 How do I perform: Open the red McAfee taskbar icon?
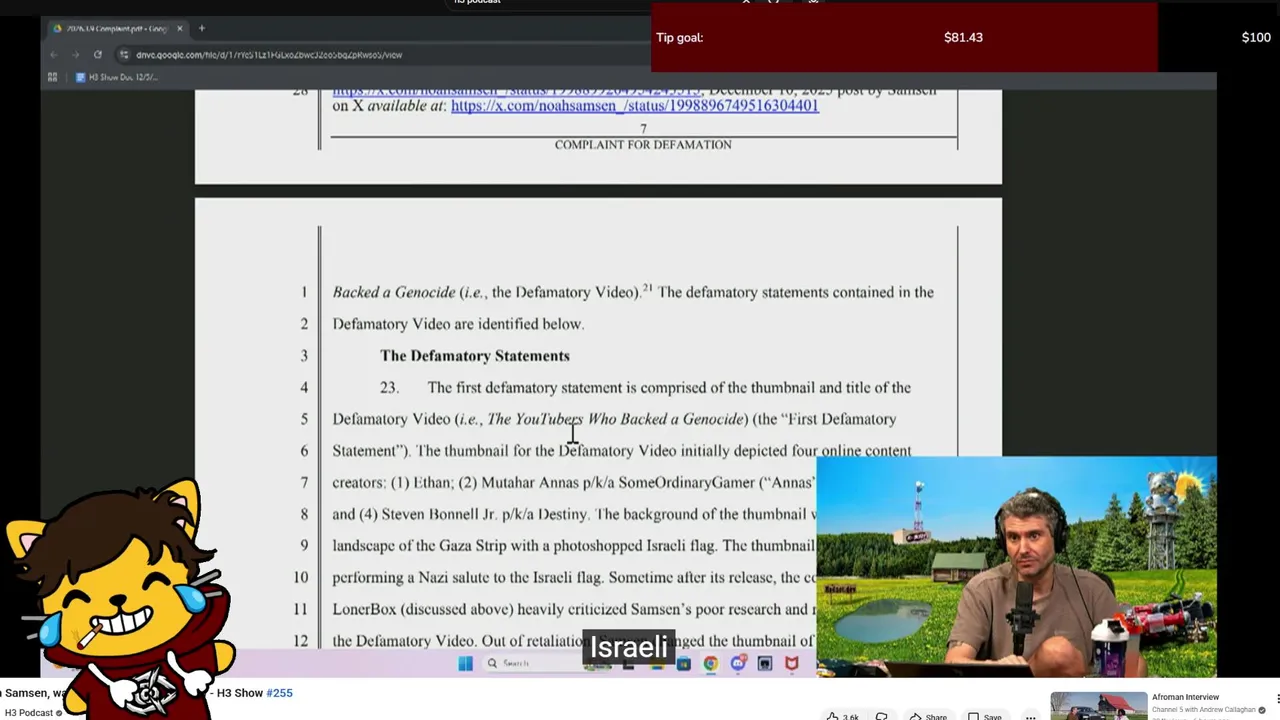(792, 663)
